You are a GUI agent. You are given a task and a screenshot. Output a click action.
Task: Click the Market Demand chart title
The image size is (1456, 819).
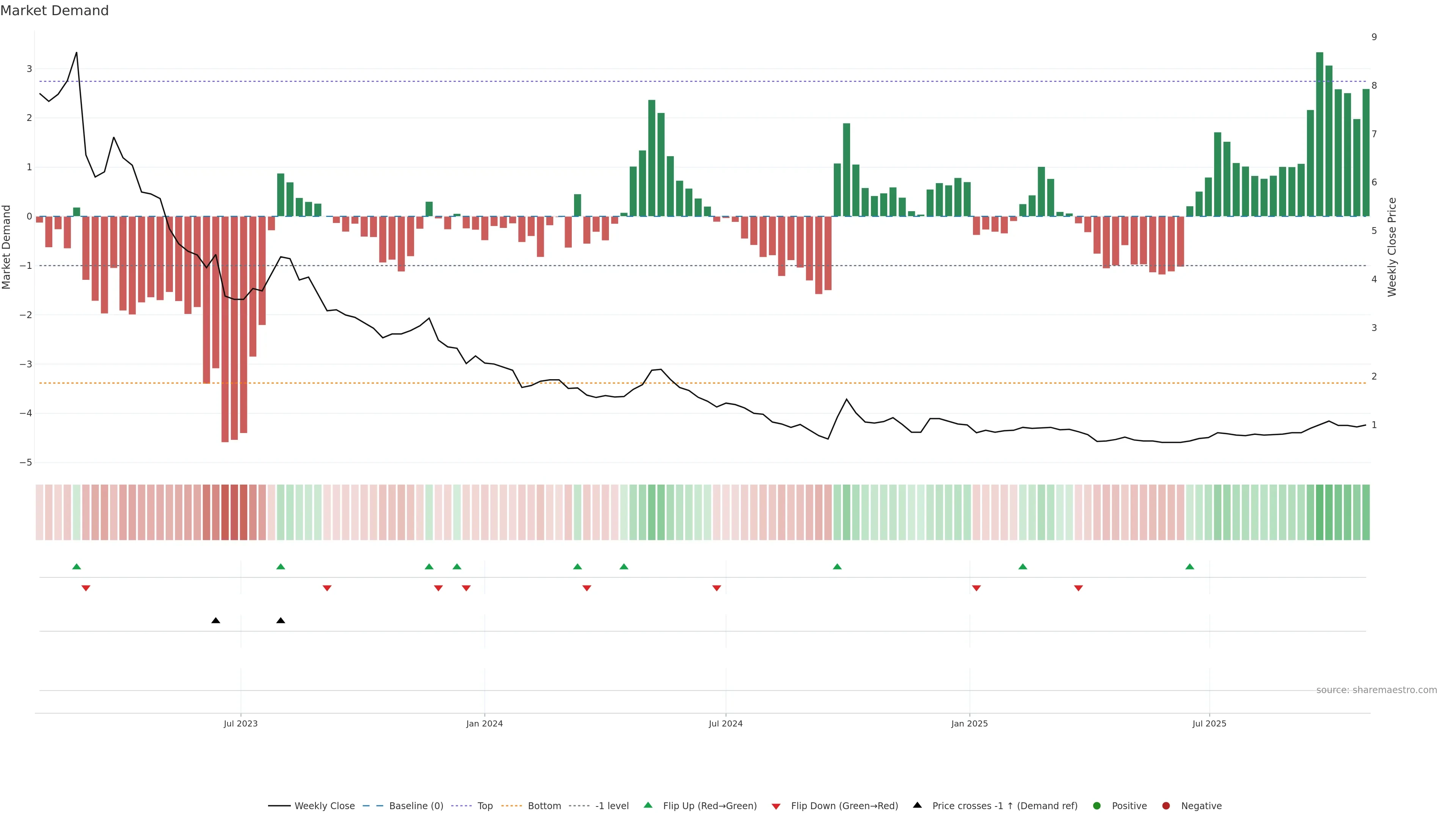pyautogui.click(x=54, y=11)
